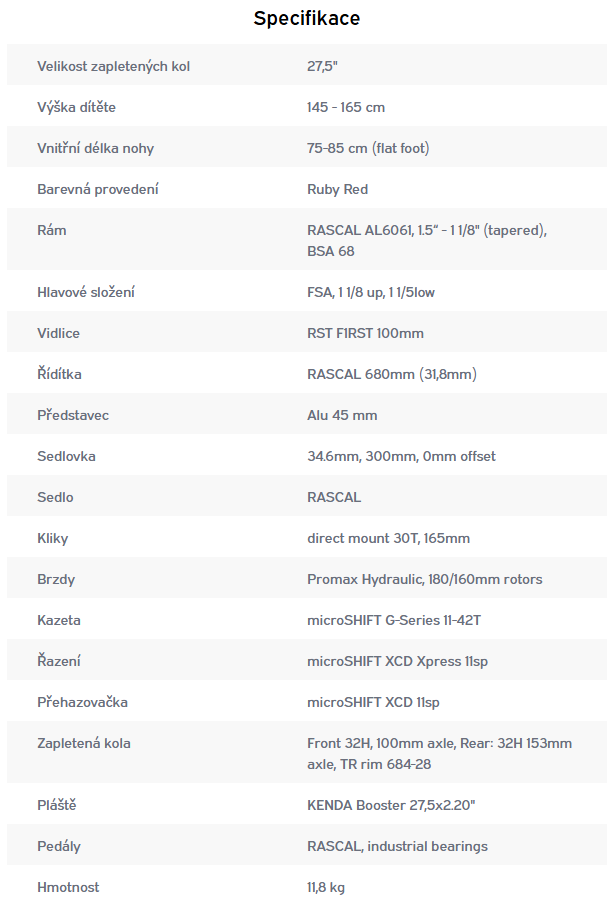Click the Přehazovačka row label

click(82, 702)
